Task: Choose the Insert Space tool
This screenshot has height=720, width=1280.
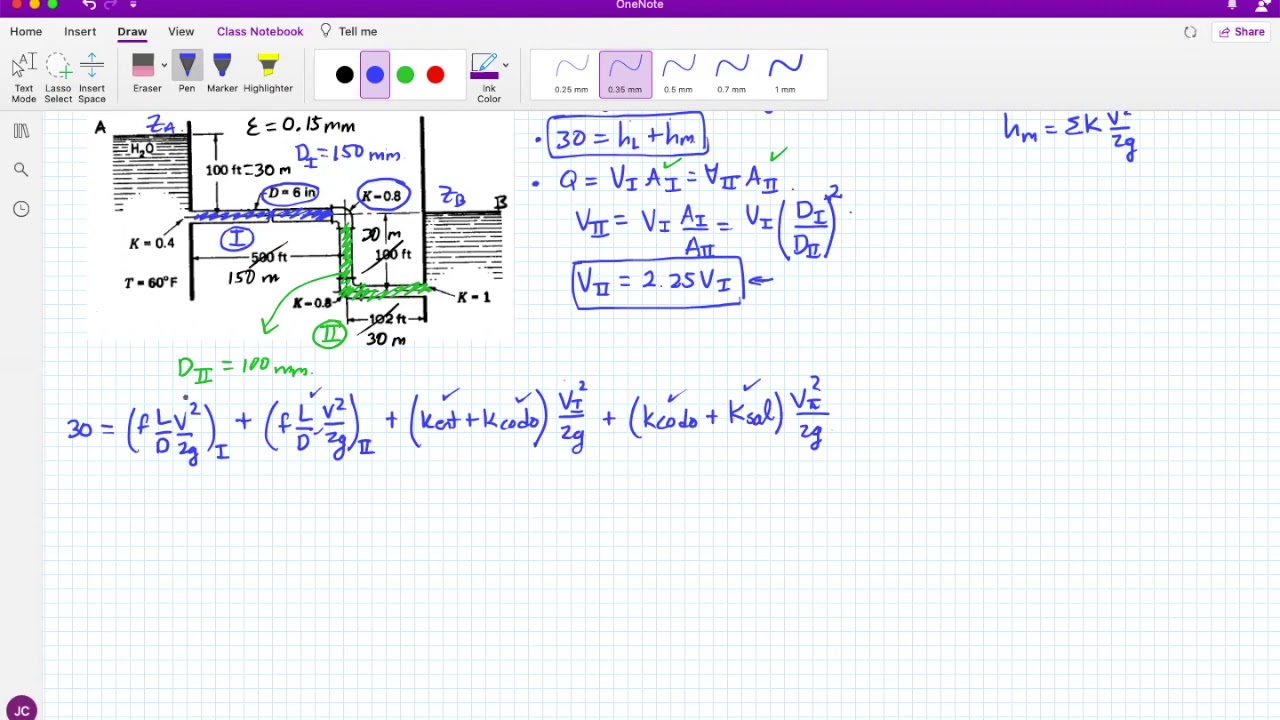Action: tap(92, 78)
